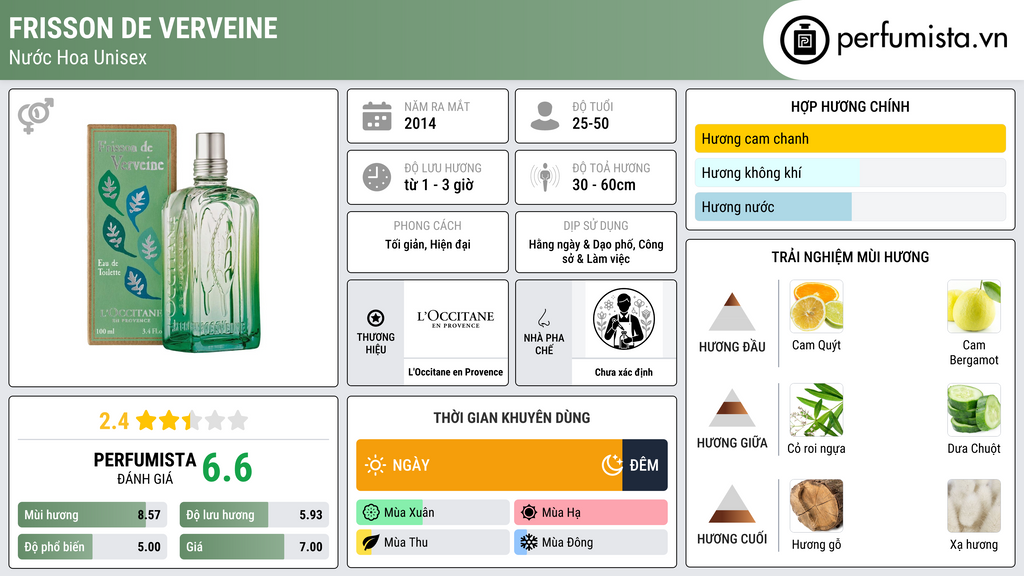This screenshot has height=576, width=1024.
Task: Click the Dưa Chuột cucumber image
Action: [974, 409]
